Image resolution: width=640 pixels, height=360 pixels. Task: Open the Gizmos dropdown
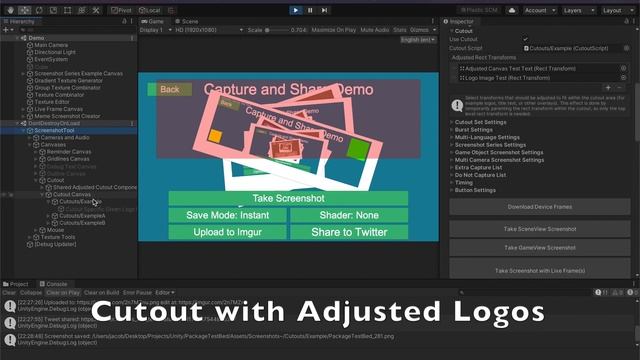pyautogui.click(x=423, y=30)
